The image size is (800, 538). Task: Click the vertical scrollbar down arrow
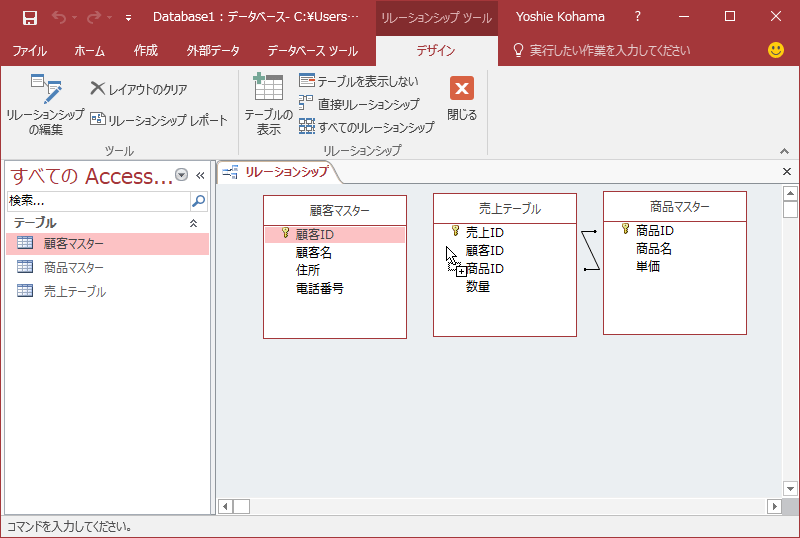click(x=790, y=488)
